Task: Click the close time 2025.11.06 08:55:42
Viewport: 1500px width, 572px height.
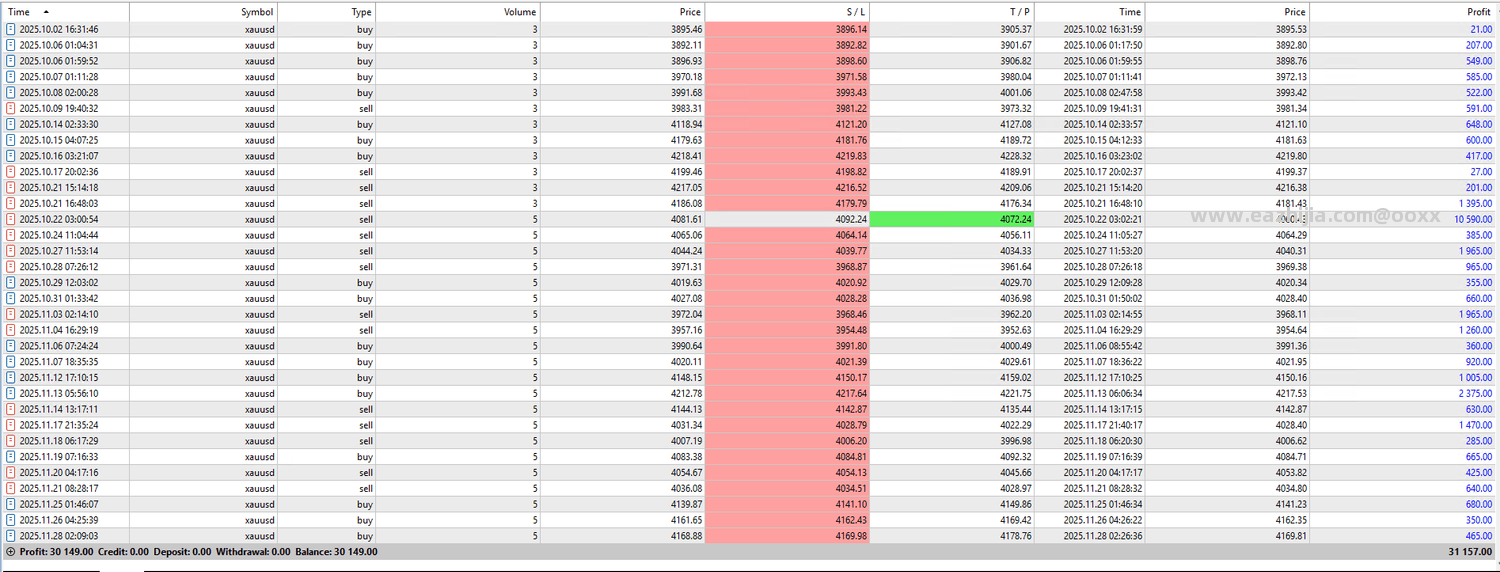Action: click(x=1103, y=346)
